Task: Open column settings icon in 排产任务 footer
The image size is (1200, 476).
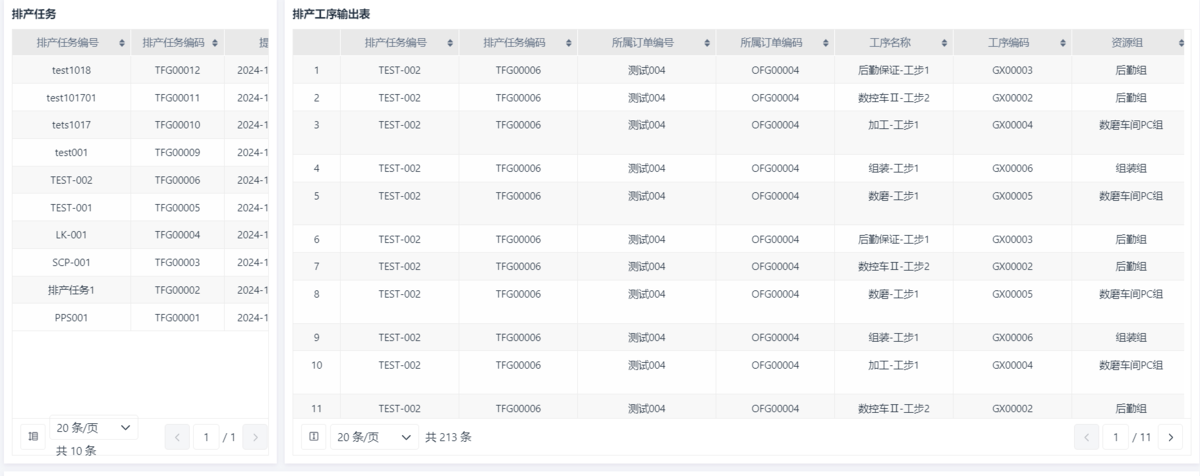Action: click(33, 437)
